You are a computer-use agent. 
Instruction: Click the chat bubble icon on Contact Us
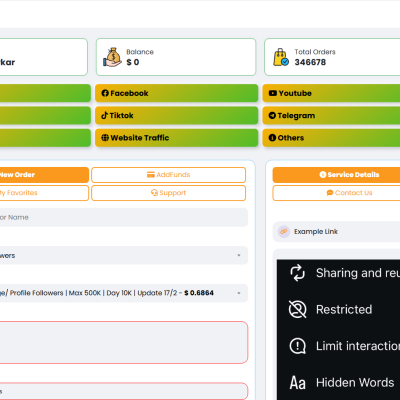pos(330,193)
